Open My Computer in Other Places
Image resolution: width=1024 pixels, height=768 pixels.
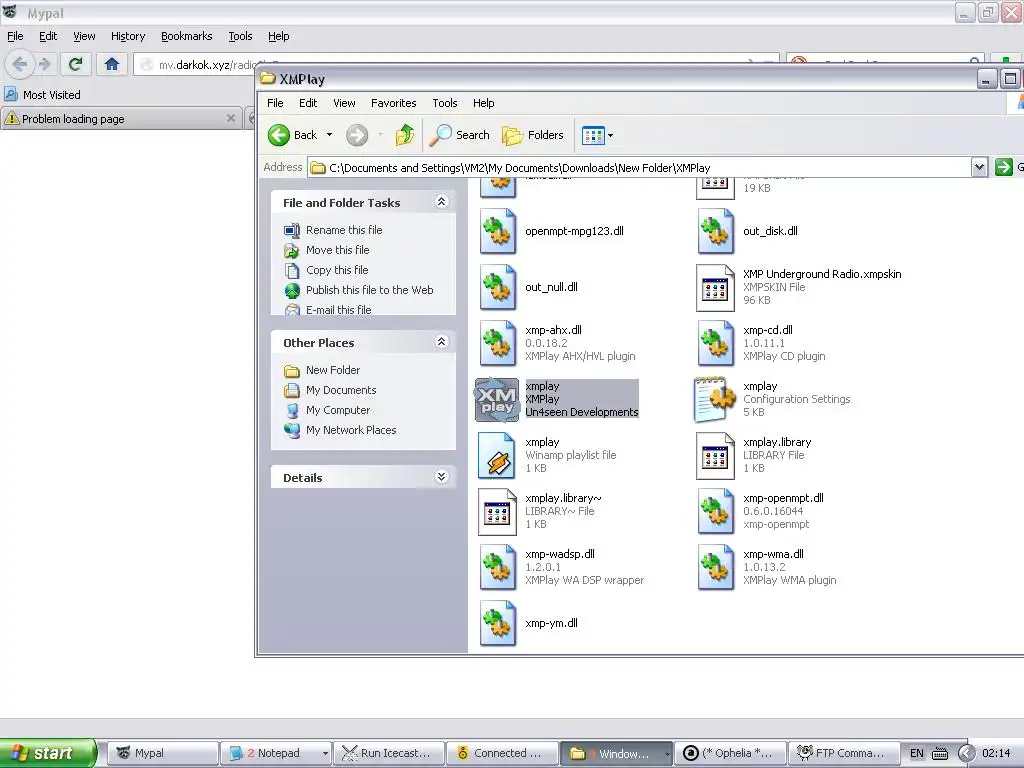[x=338, y=410]
